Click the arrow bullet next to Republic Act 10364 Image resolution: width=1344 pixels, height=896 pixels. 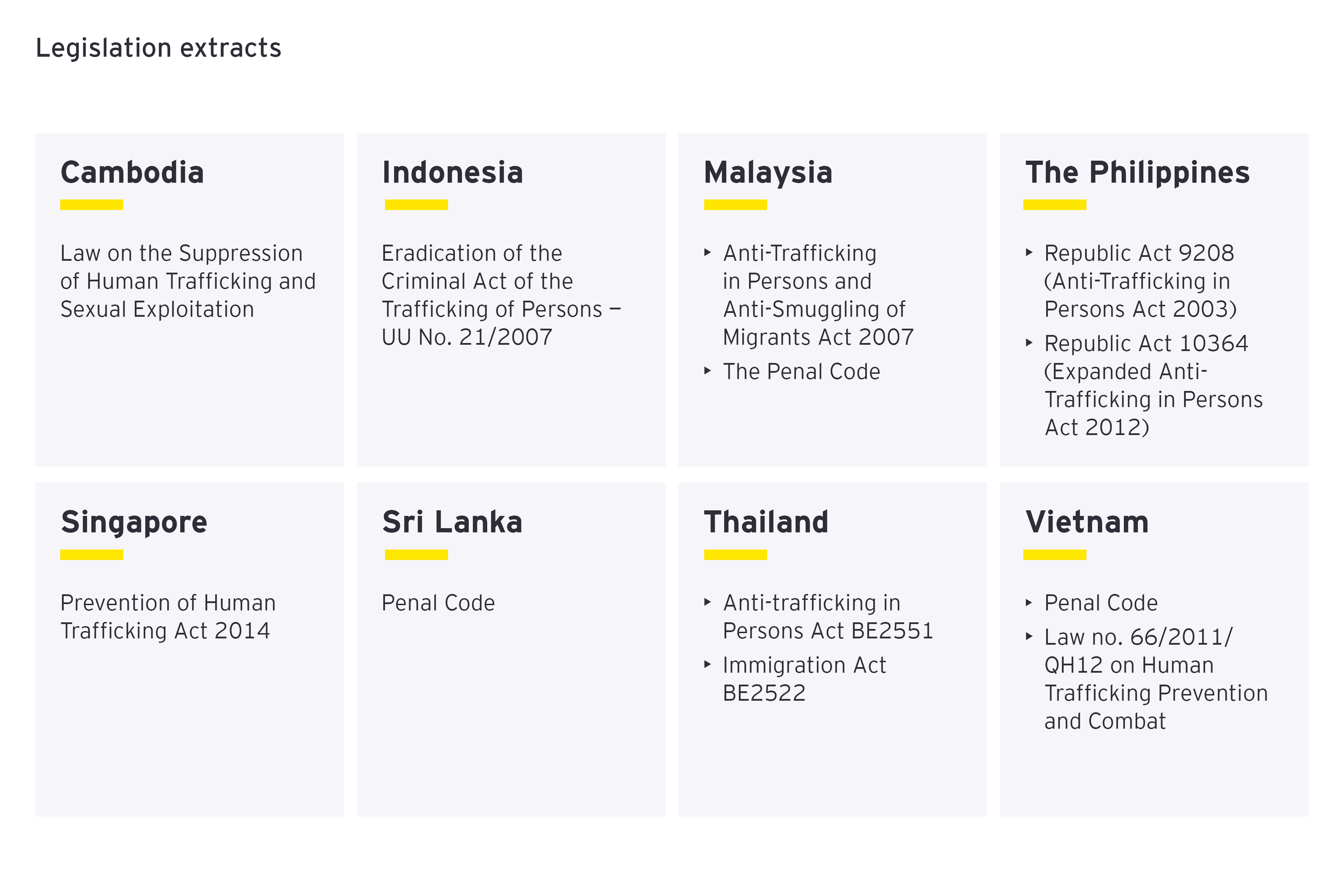pos(1029,342)
